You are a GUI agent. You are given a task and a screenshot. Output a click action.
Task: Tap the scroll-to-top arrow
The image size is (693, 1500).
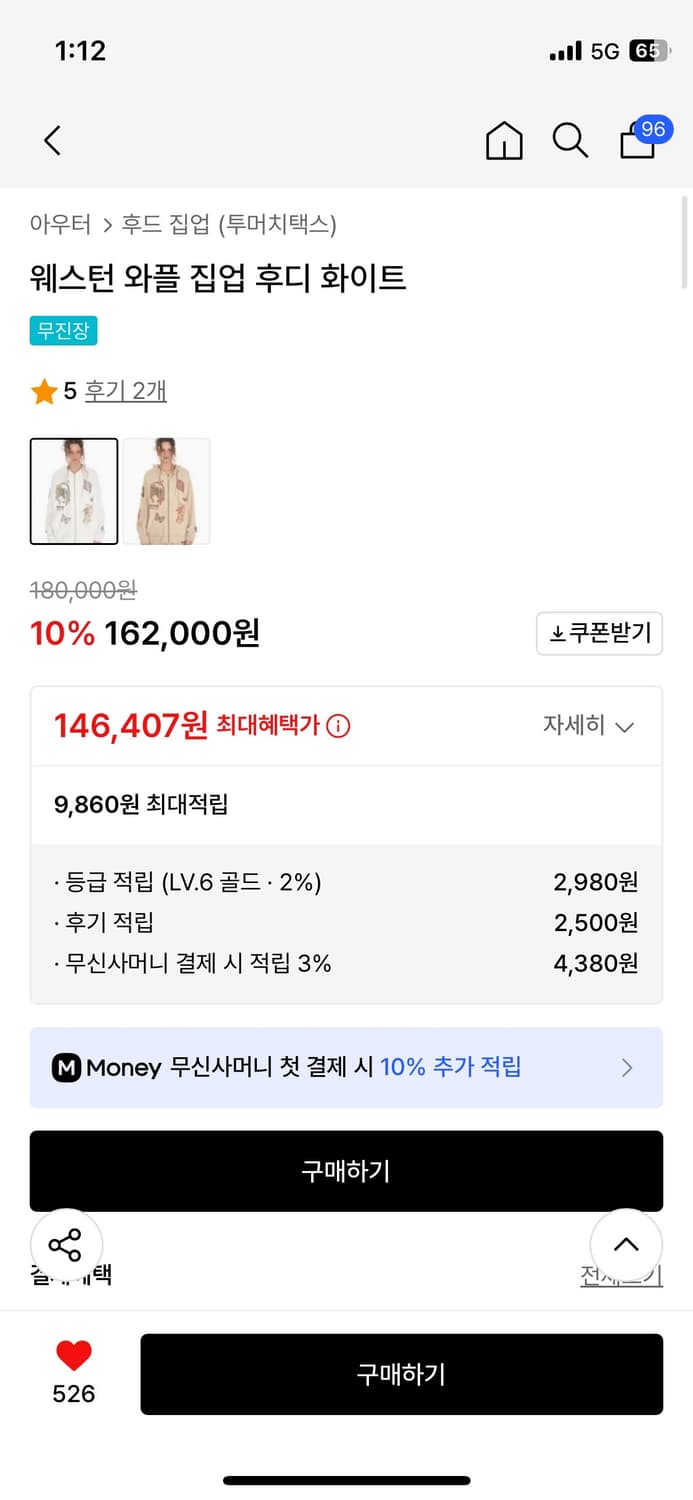tap(627, 1245)
